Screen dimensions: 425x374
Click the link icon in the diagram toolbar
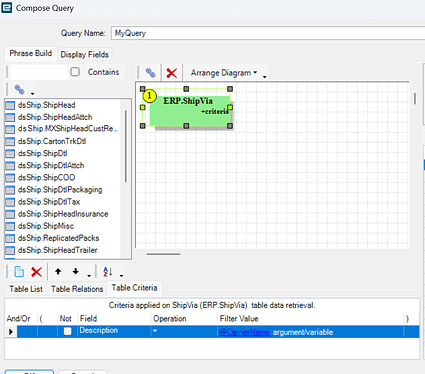click(150, 73)
